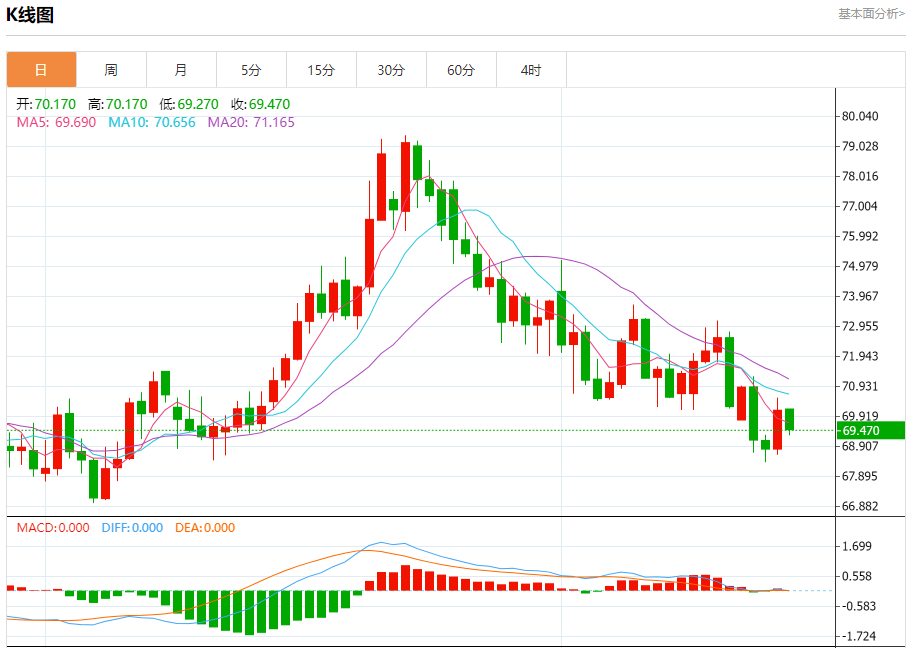The height and width of the screenshot is (648, 910).
Task: Click the 1.699 MACD axis label
Action: [x=857, y=546]
